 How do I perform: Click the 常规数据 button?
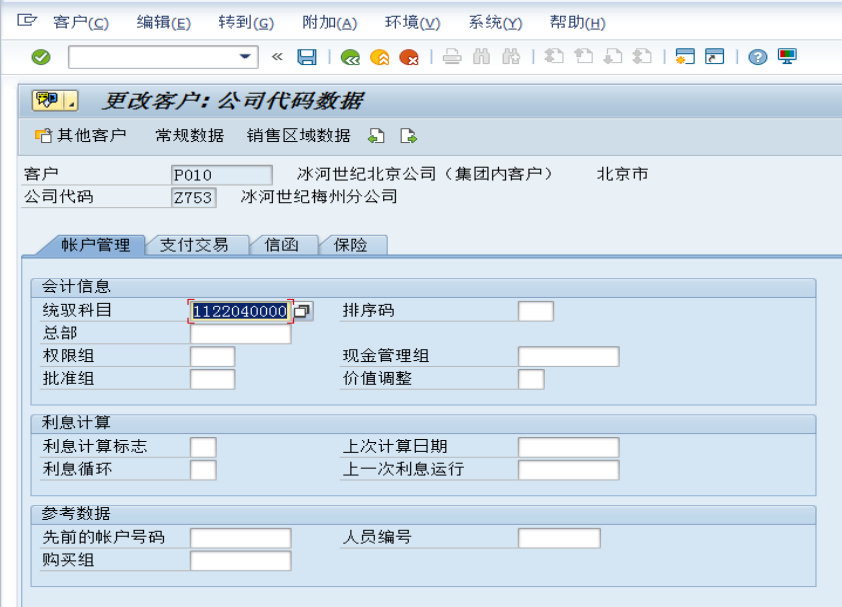point(190,135)
